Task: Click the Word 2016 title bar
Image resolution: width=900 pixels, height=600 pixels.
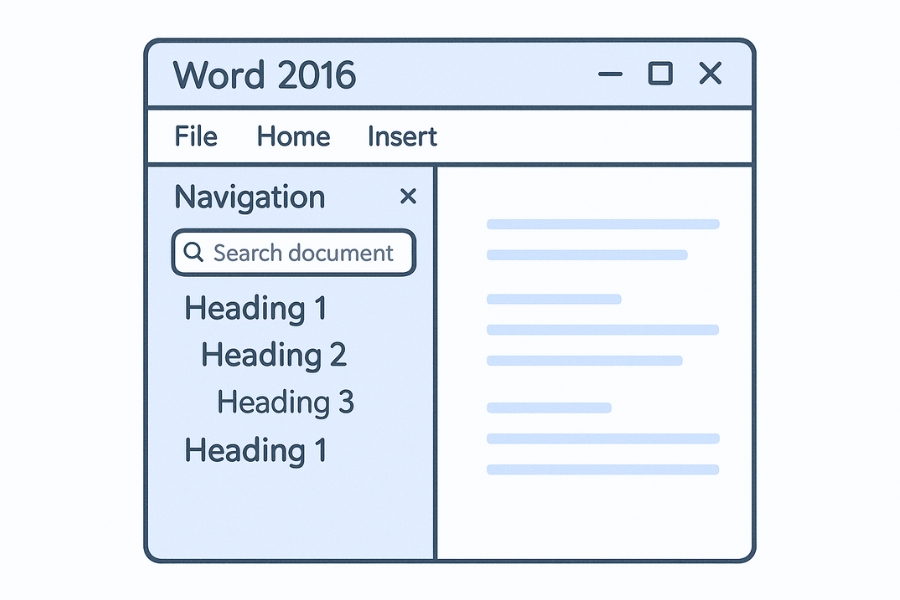Action: click(x=265, y=76)
